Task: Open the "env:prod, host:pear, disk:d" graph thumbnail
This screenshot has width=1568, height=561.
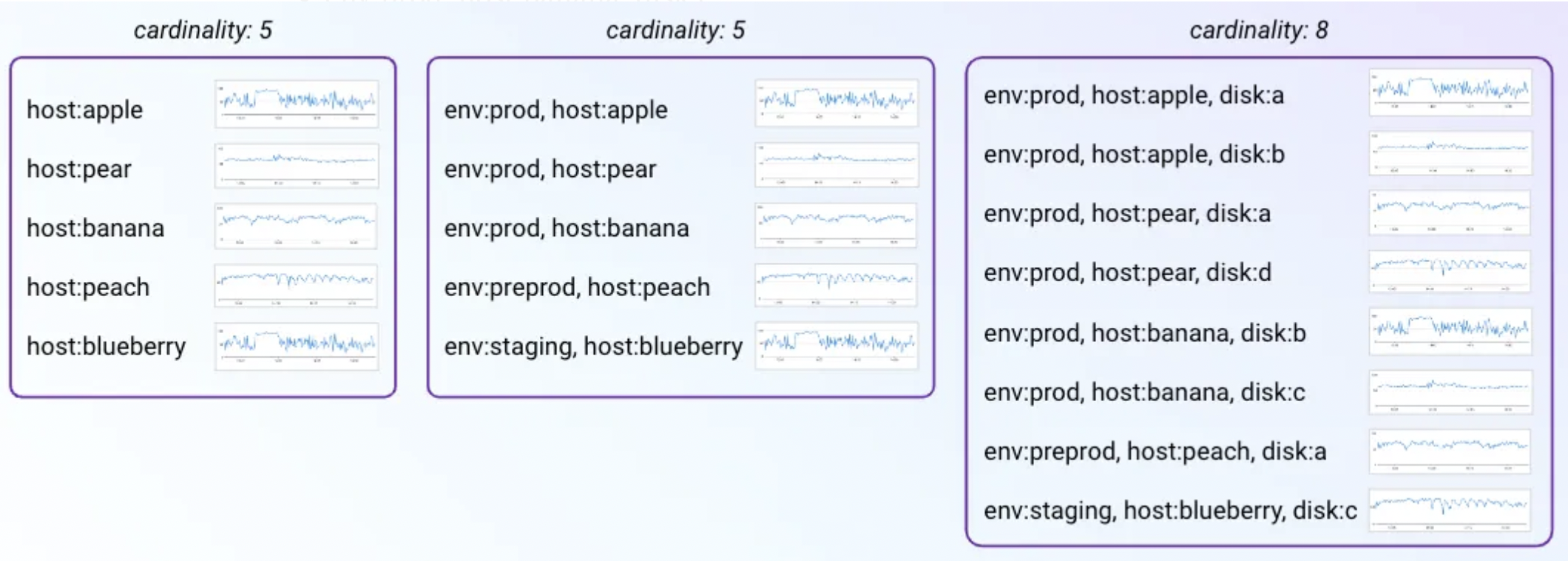Action: coord(1450,271)
